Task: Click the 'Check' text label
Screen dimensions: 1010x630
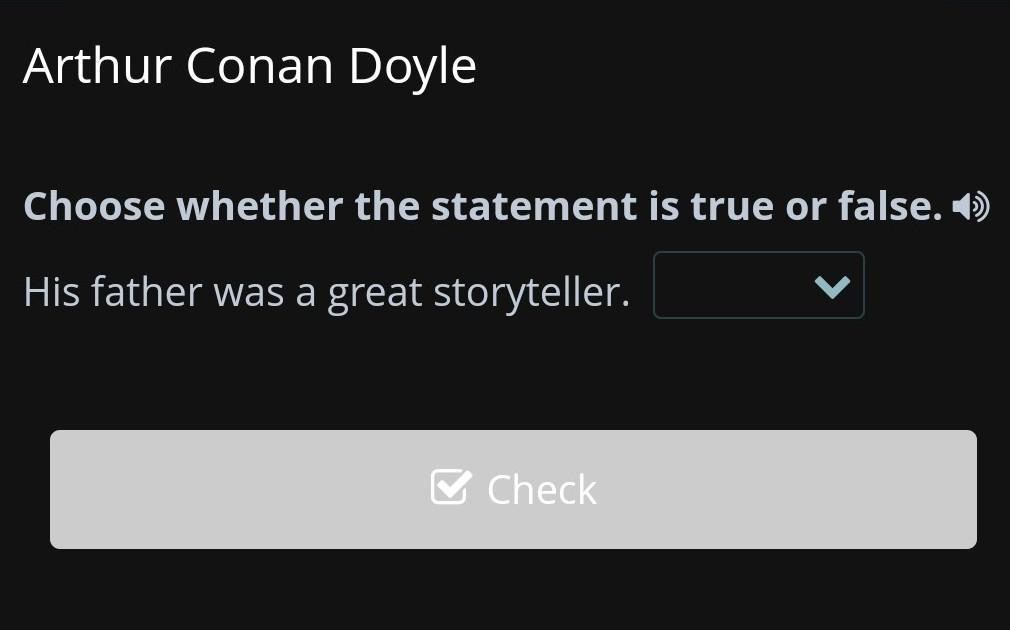Action: (541, 490)
